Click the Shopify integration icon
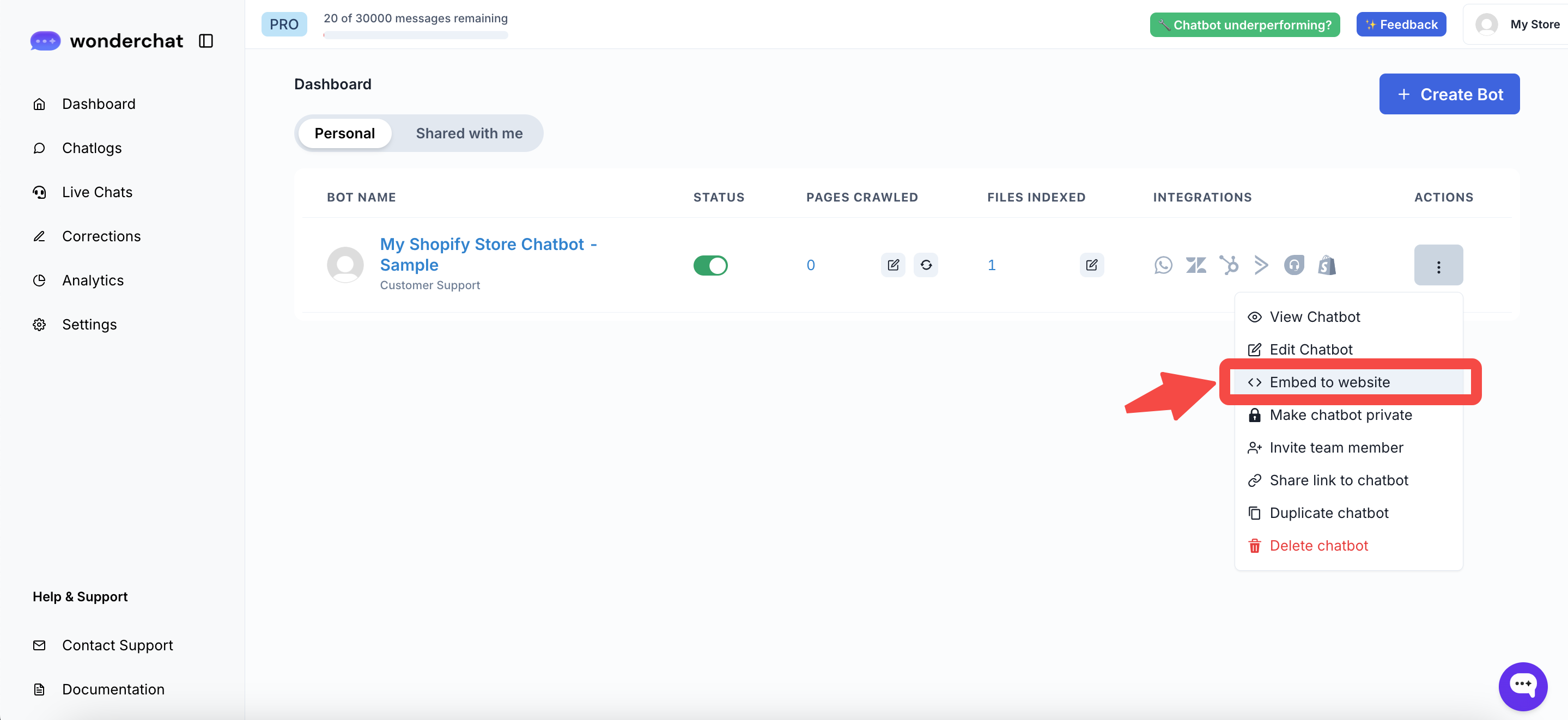1568x720 pixels. click(1326, 265)
